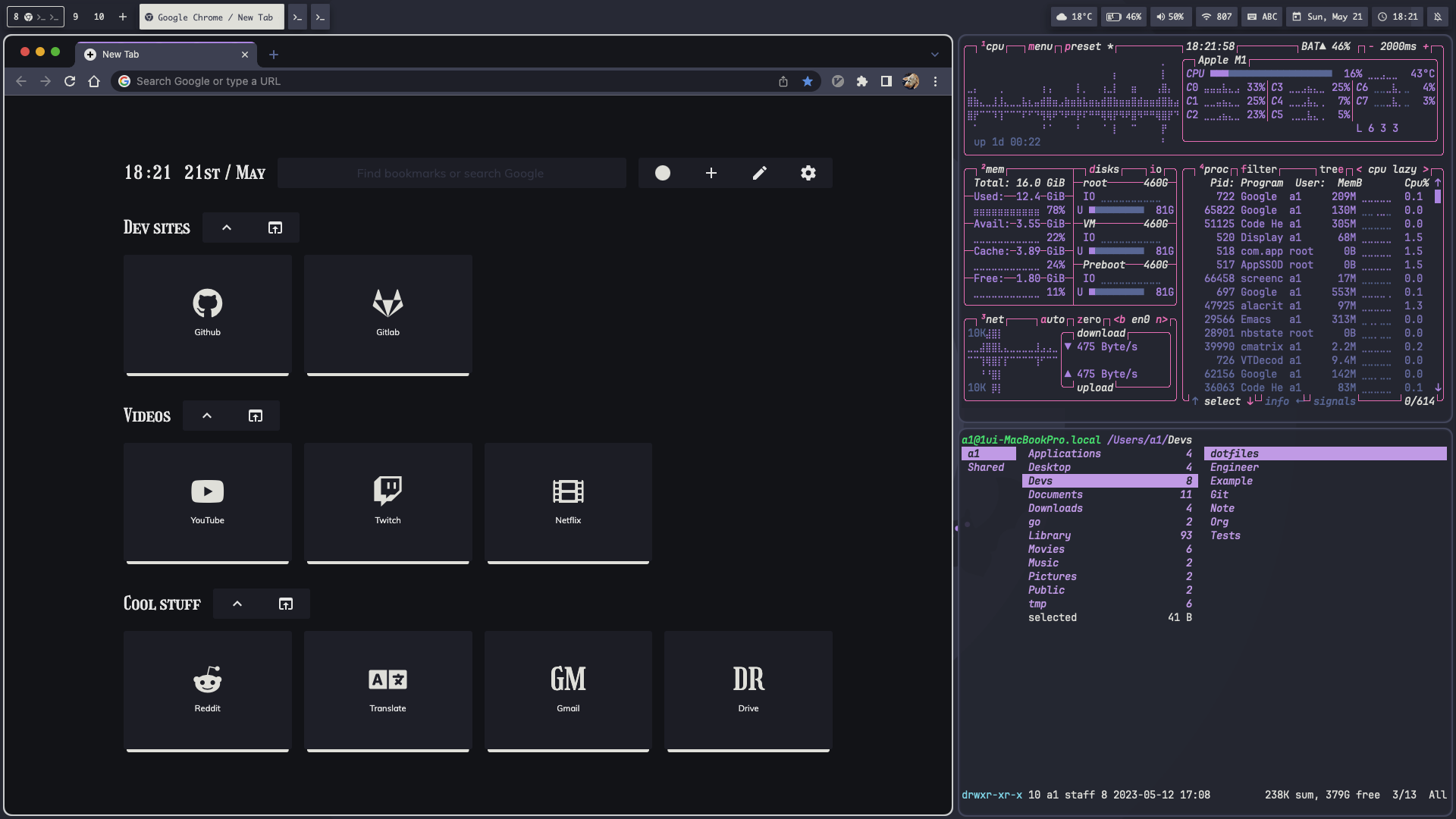Open the Twitch bookmark tile
This screenshot has width=1456, height=819.
pyautogui.click(x=388, y=502)
